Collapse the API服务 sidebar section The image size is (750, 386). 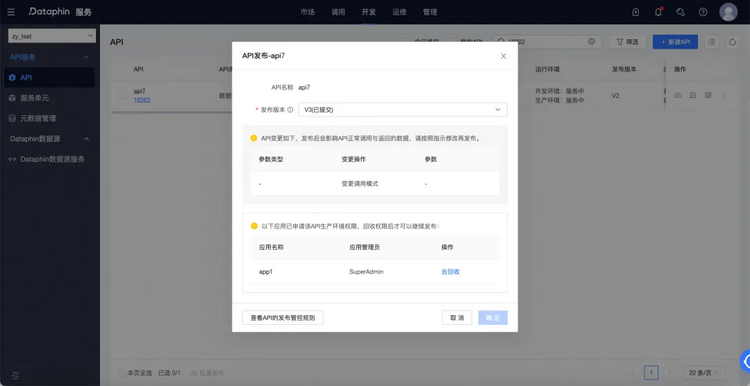coord(87,57)
